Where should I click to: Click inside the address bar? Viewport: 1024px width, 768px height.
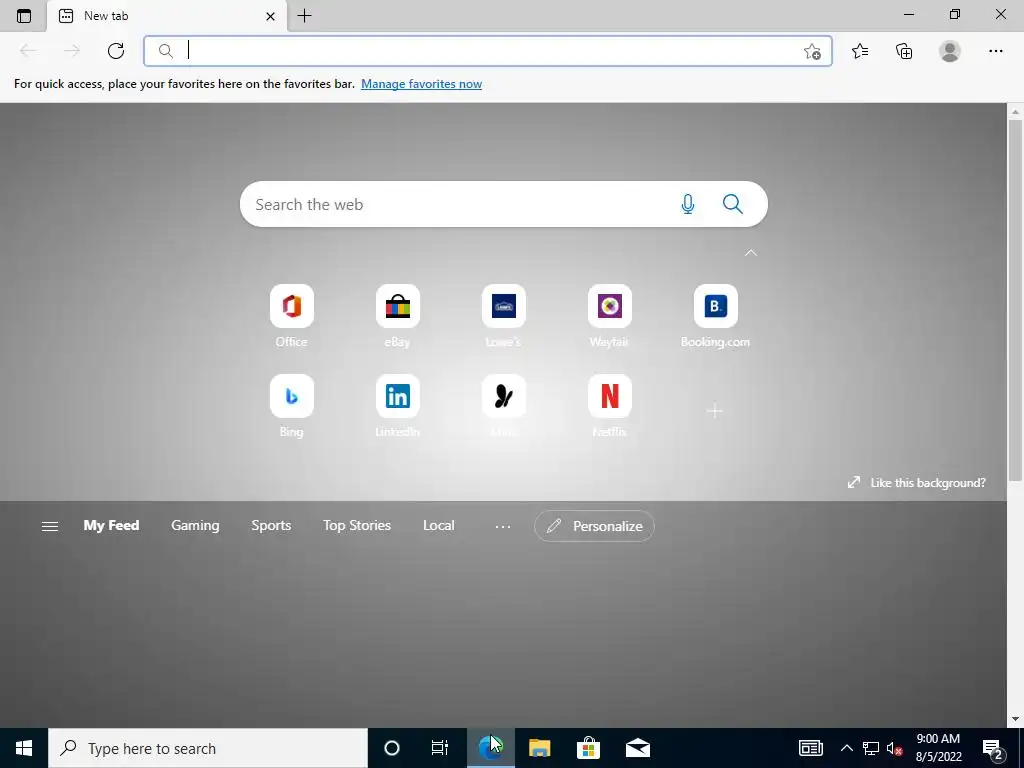click(x=487, y=51)
